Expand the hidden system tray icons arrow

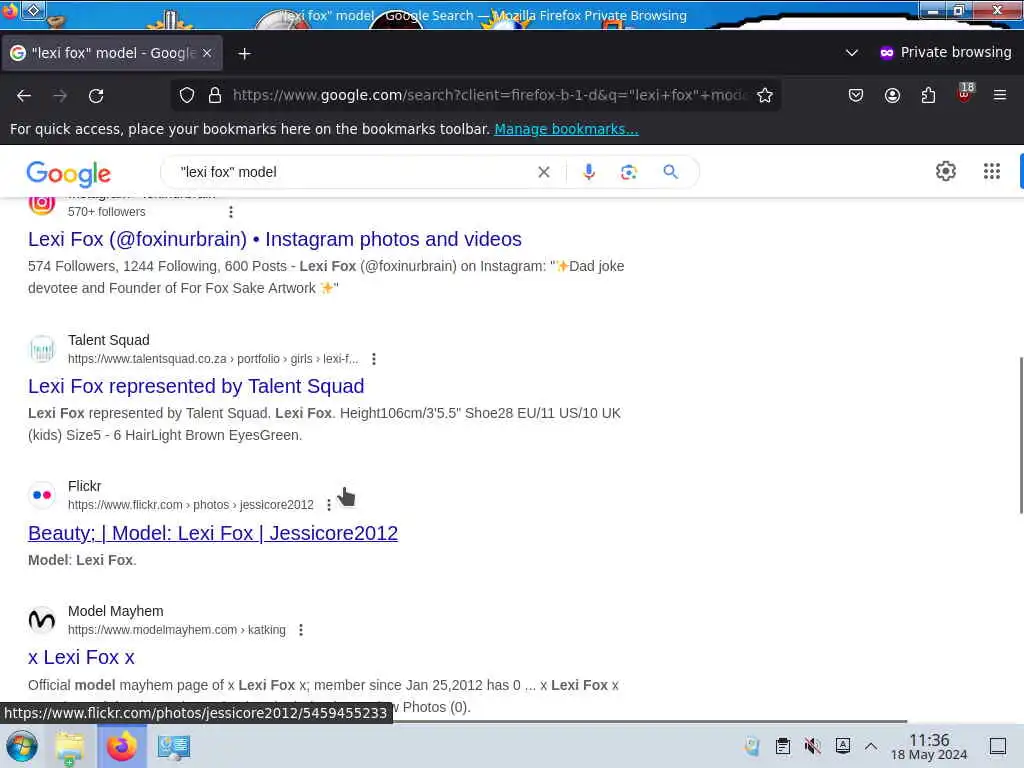(871, 746)
